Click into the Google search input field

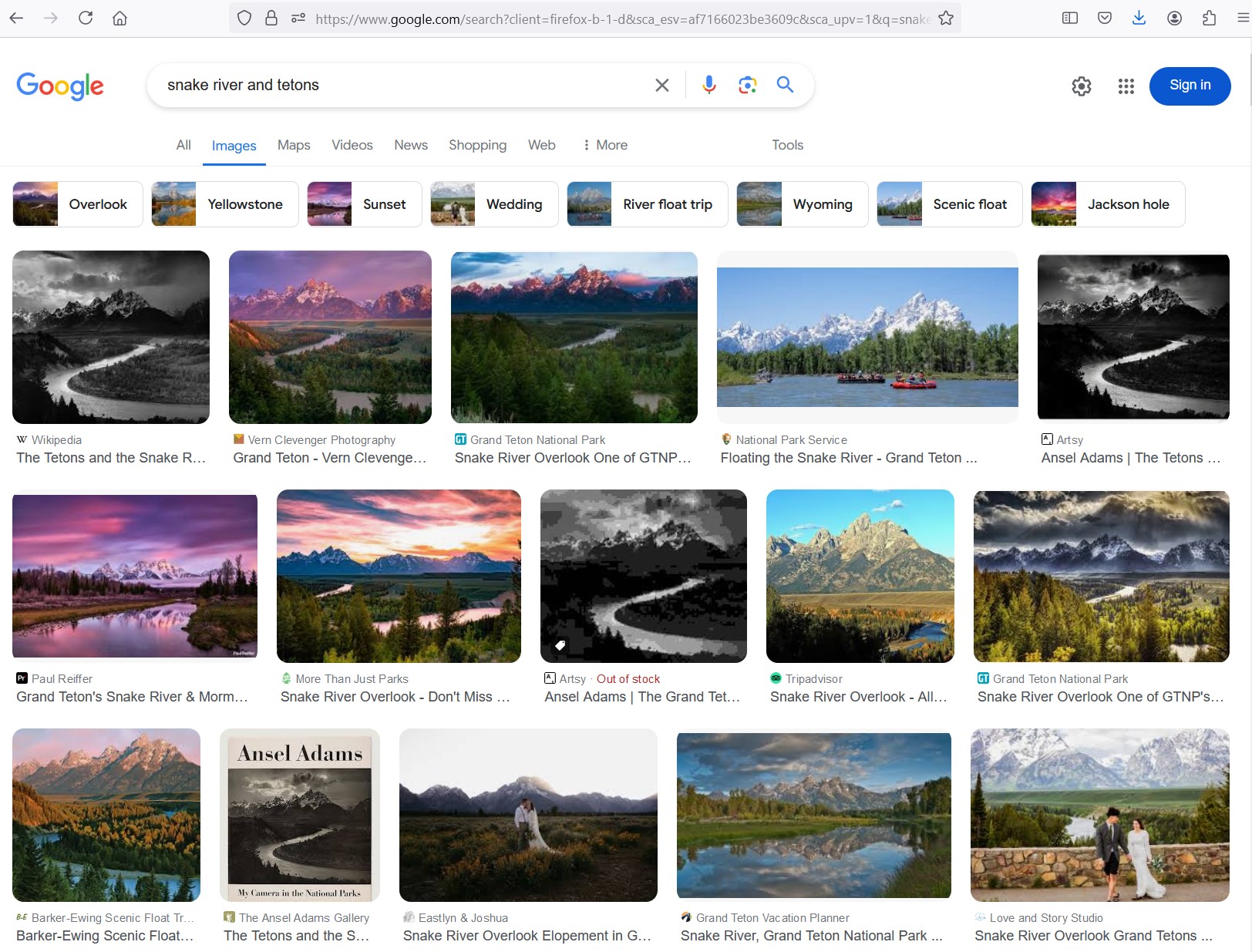point(401,85)
